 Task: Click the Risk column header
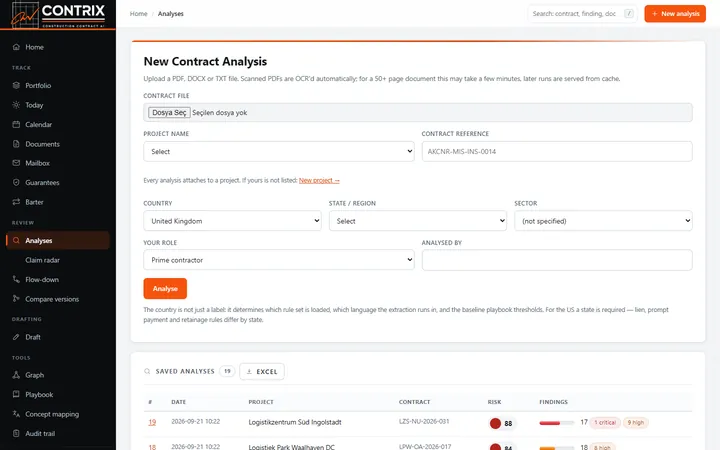point(494,402)
